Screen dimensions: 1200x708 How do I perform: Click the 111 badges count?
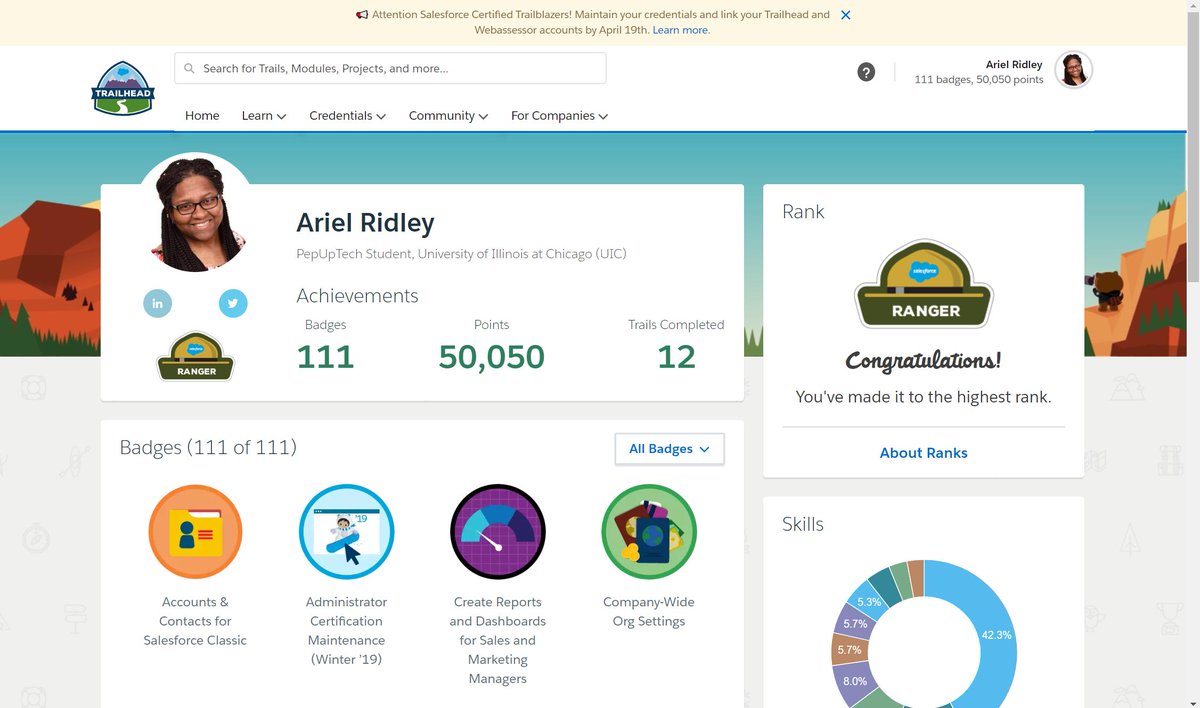pos(326,357)
